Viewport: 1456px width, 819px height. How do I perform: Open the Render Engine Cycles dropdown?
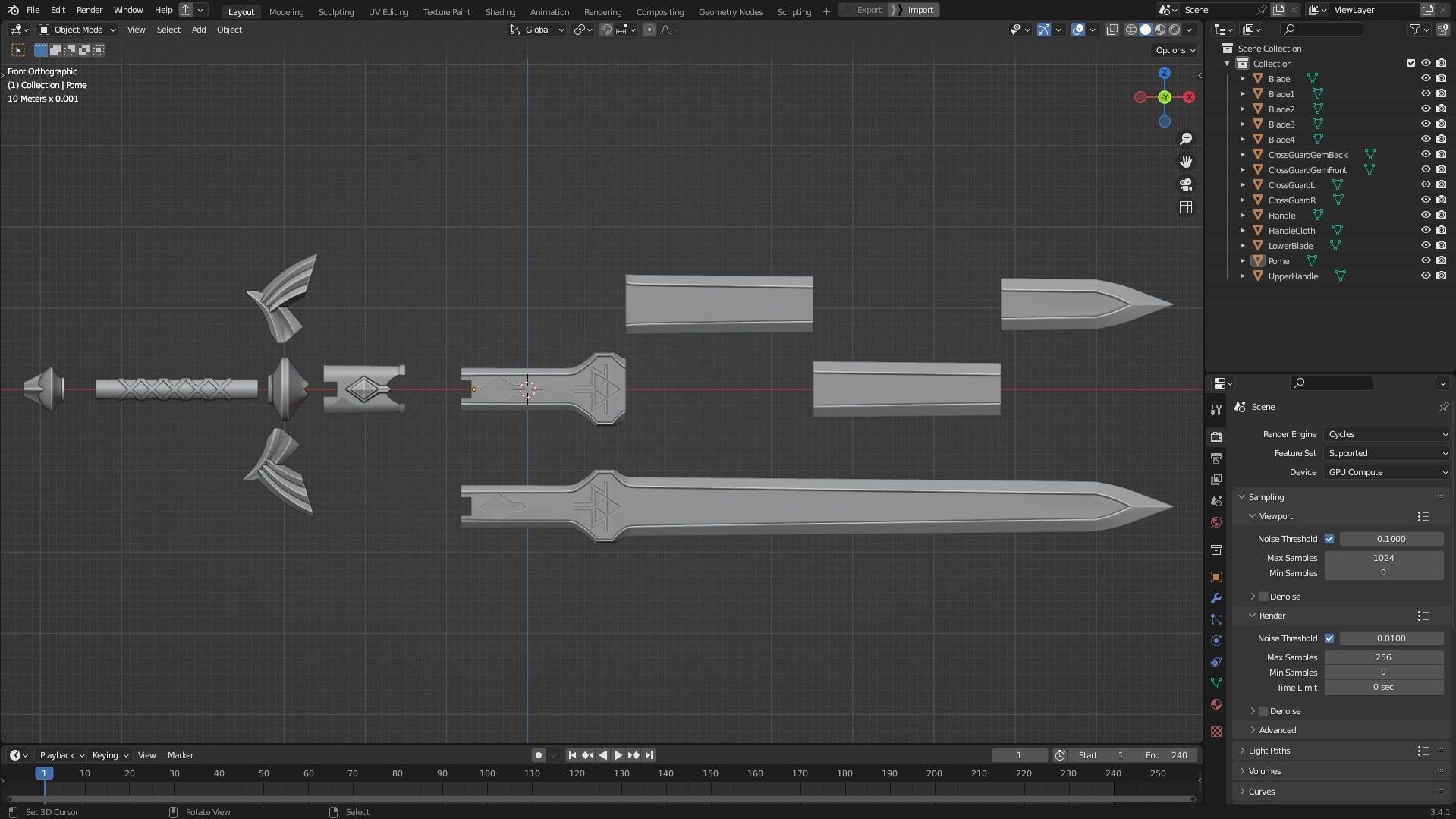point(1388,434)
